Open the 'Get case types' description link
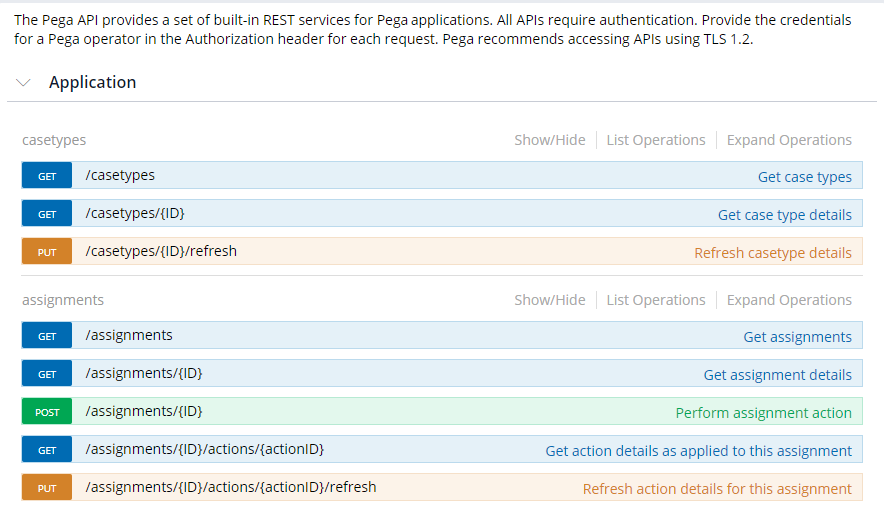The height and width of the screenshot is (508, 884). [804, 177]
